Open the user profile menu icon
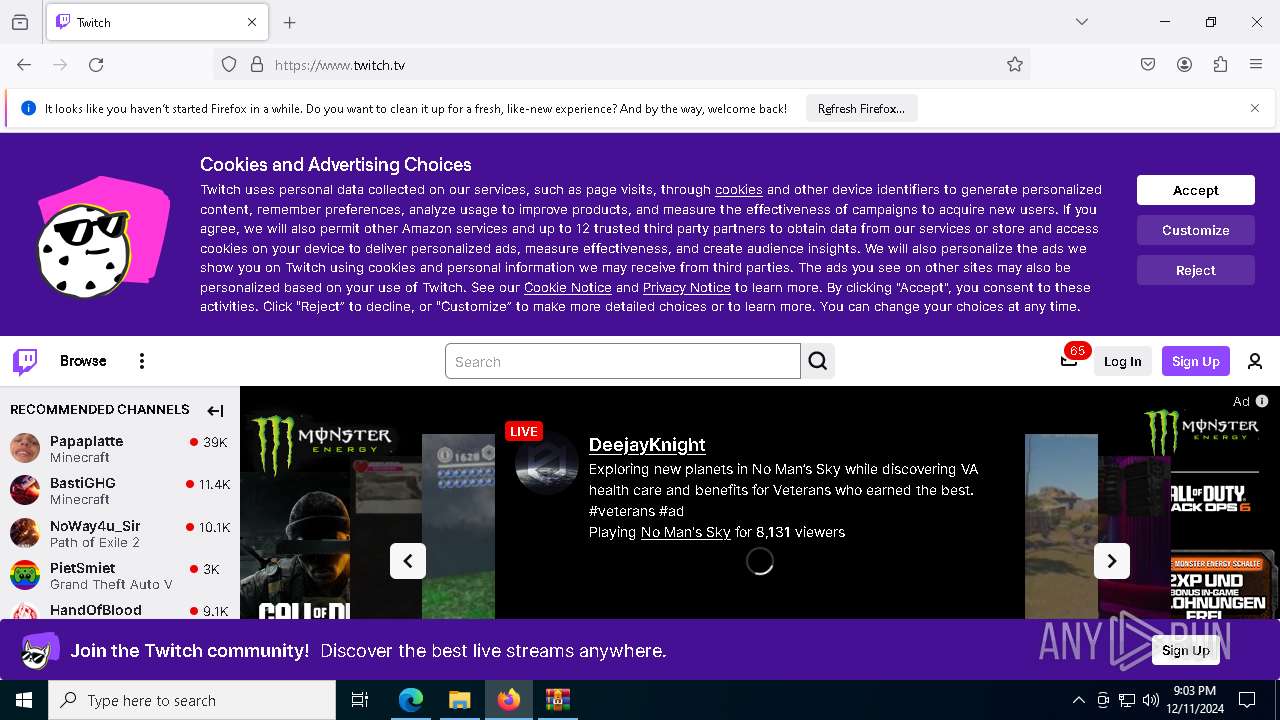 click(1255, 361)
